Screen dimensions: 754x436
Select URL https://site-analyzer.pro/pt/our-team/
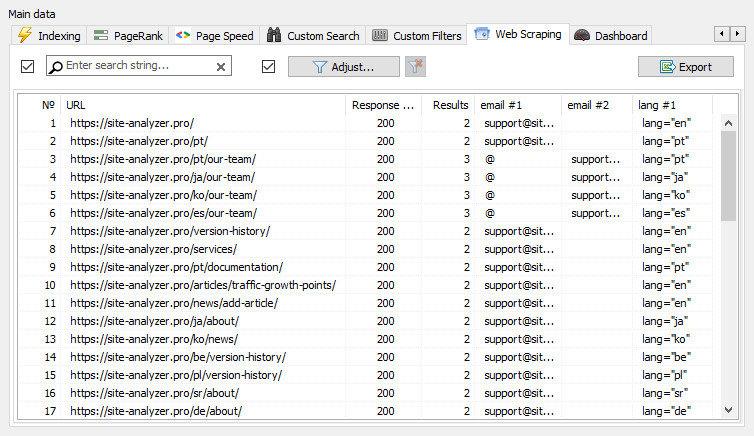(163, 159)
